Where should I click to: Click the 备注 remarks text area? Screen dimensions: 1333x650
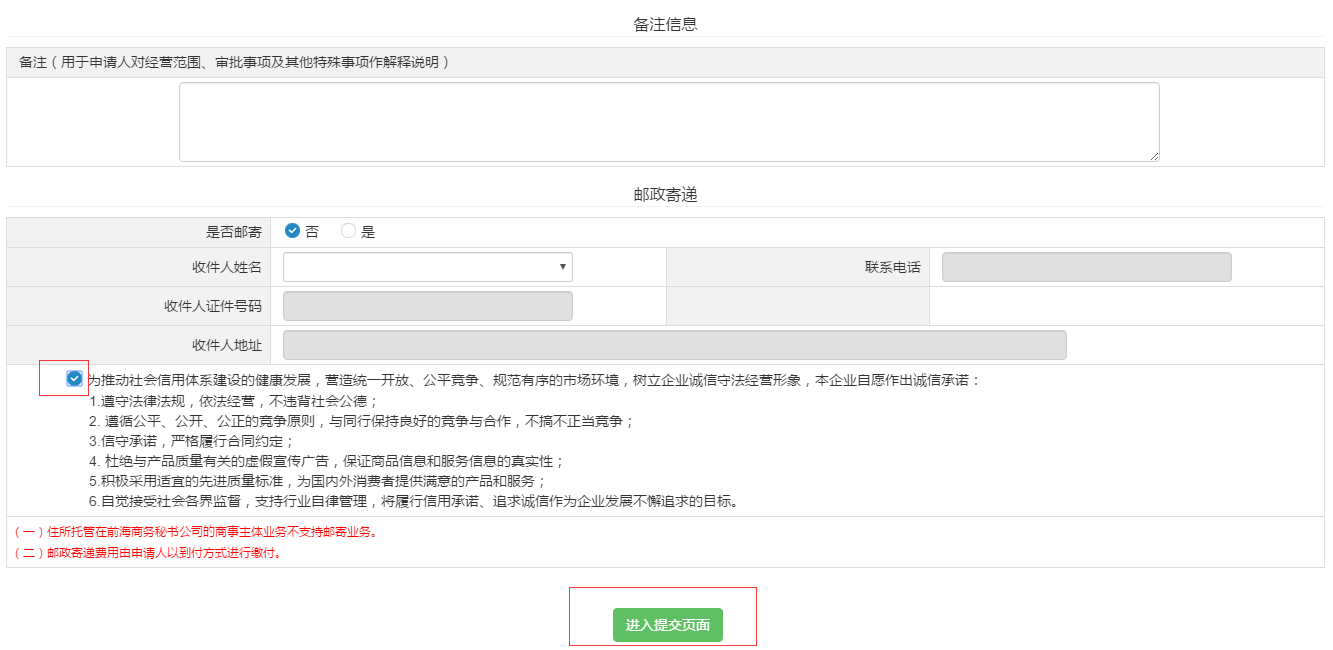(x=668, y=122)
